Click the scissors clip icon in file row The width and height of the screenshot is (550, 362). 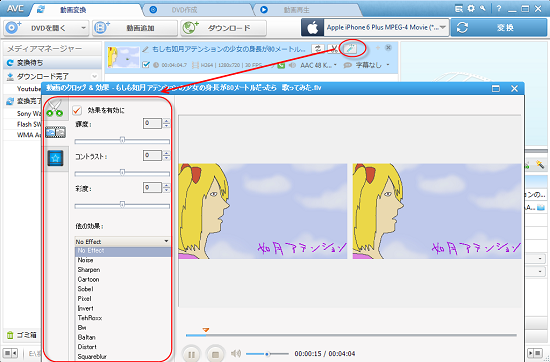point(334,49)
